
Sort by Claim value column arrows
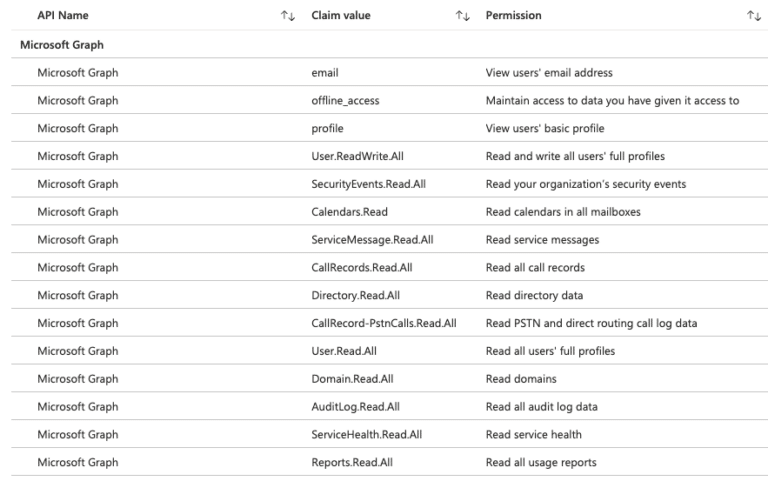[x=463, y=16]
